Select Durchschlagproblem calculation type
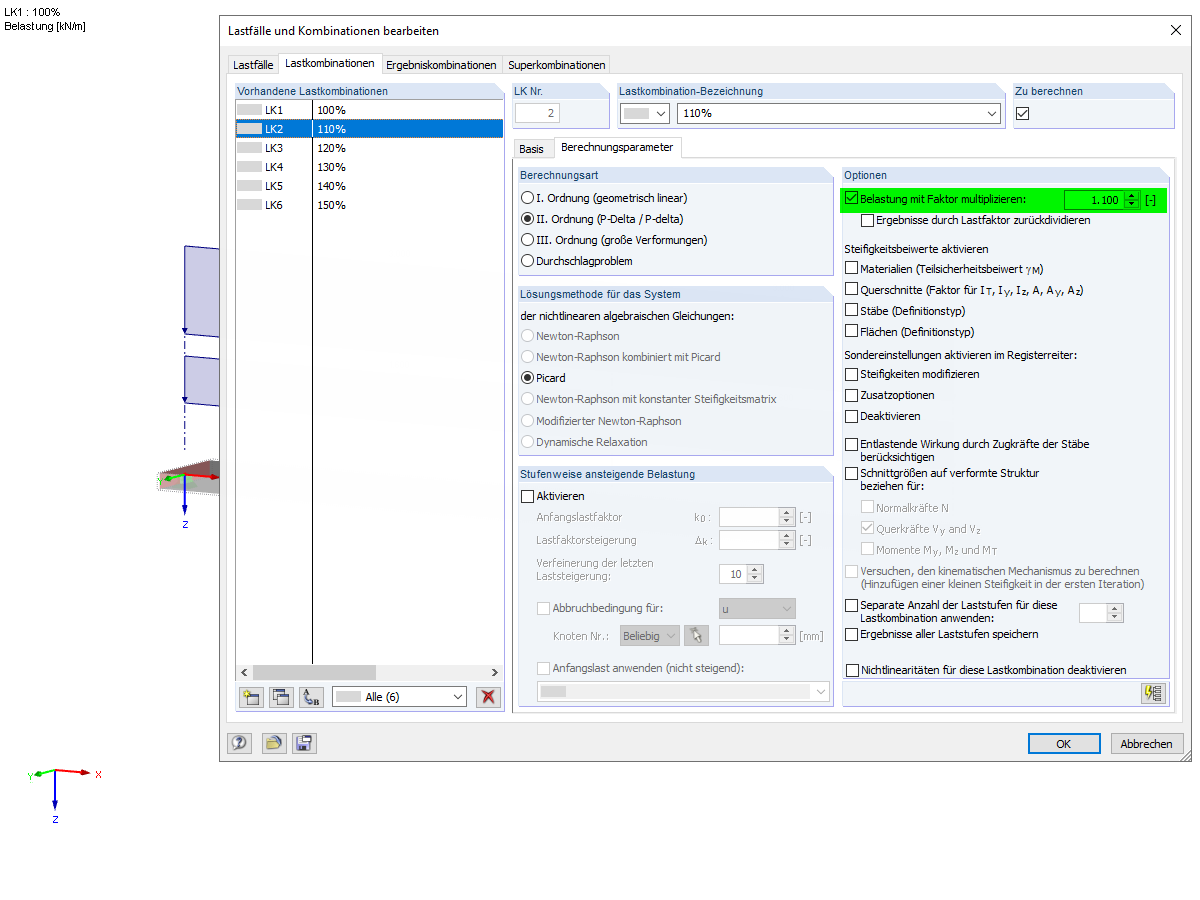1200x900 pixels. [528, 261]
